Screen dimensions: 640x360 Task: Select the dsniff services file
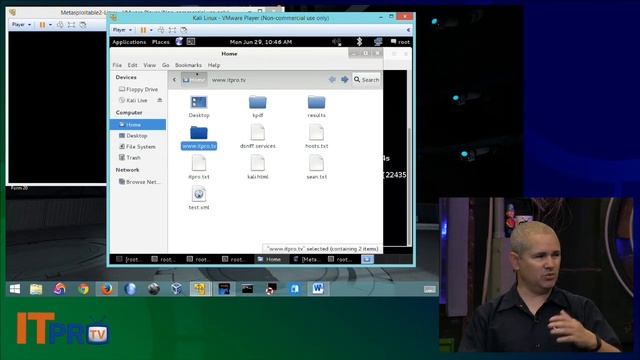(258, 137)
